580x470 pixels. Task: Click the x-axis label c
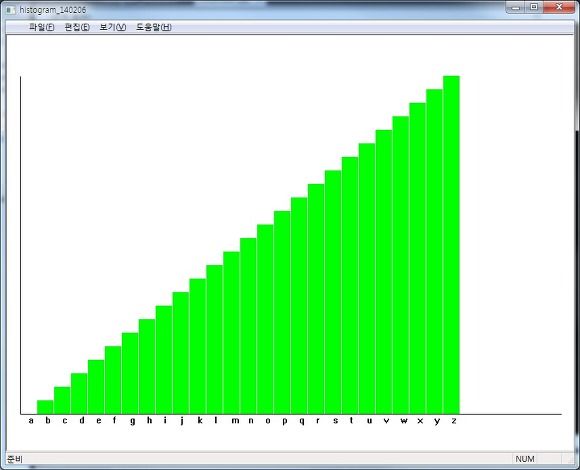pyautogui.click(x=65, y=420)
